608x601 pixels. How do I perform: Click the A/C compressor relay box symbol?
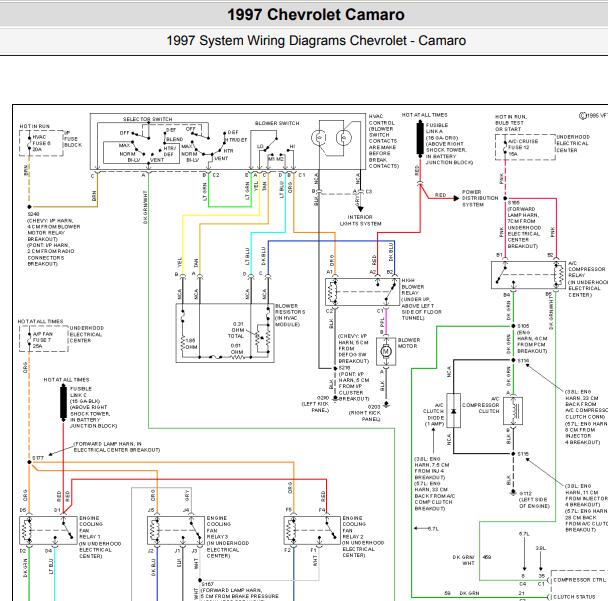click(529, 275)
